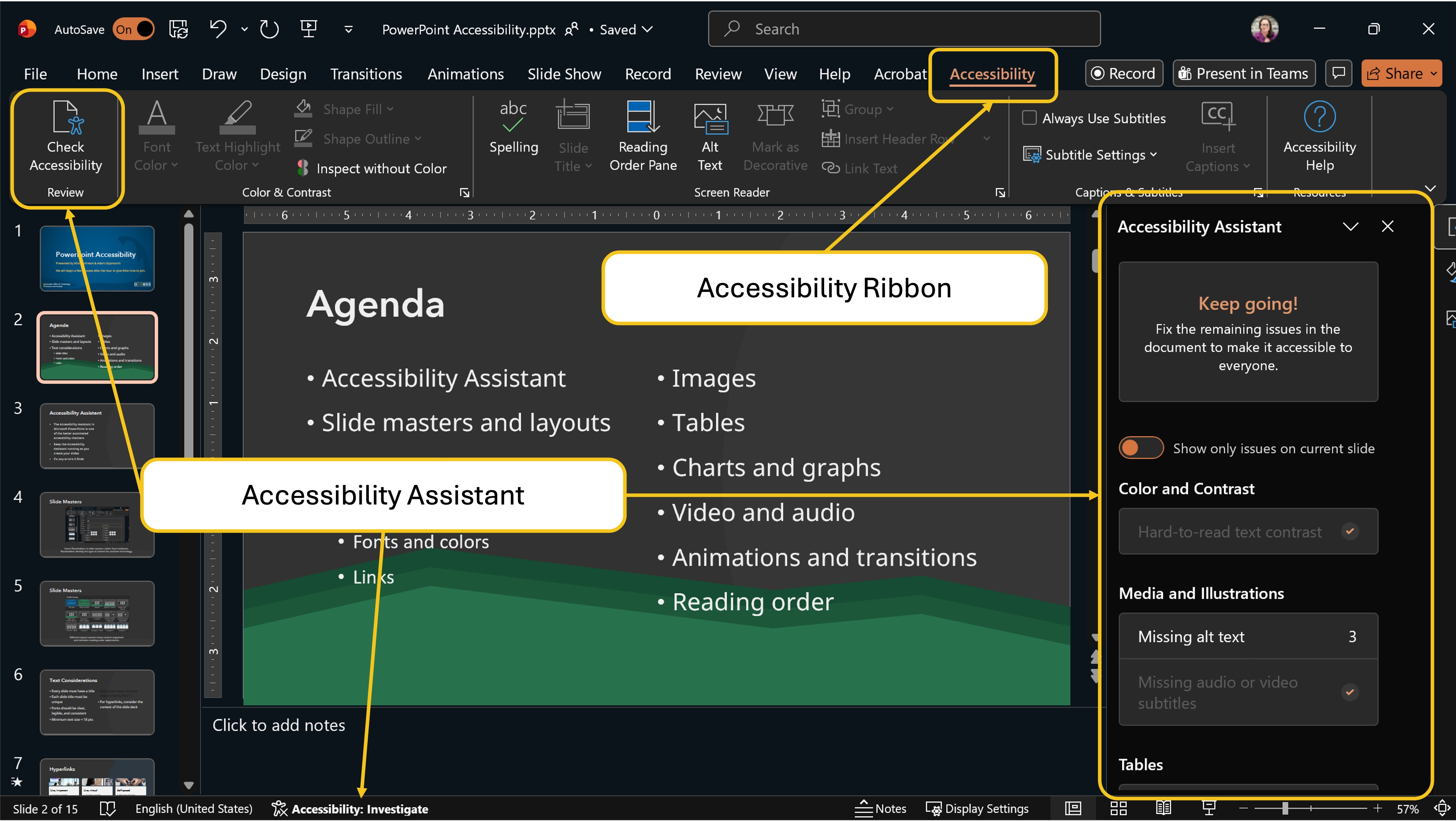Click Present in Teams button

coord(1244,73)
